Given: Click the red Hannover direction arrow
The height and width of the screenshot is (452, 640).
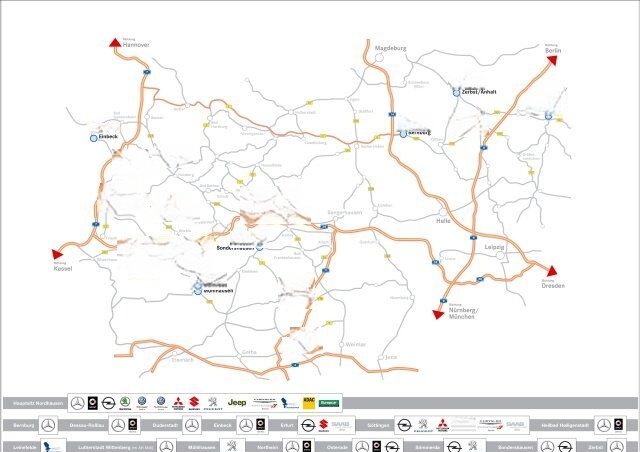Looking at the screenshot, I should tap(116, 42).
